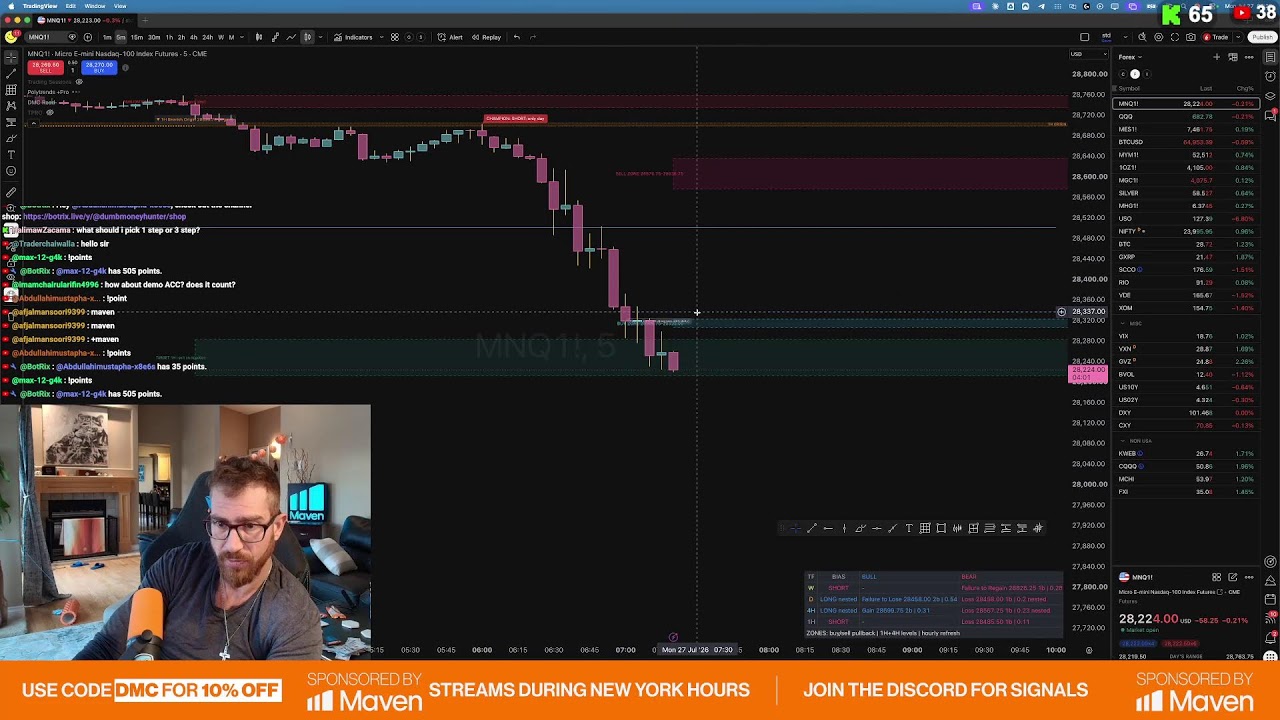The width and height of the screenshot is (1280, 720).
Task: Start Bar Replay mode
Action: point(486,37)
